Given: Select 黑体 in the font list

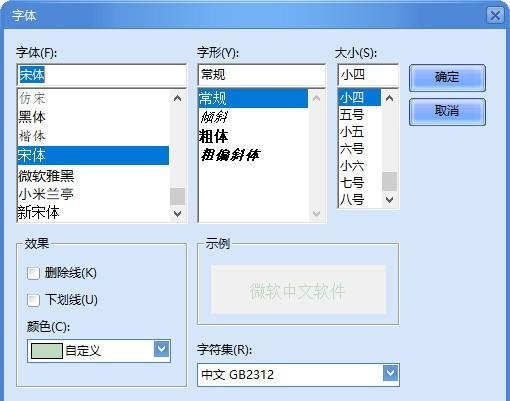Looking at the screenshot, I should [93, 117].
